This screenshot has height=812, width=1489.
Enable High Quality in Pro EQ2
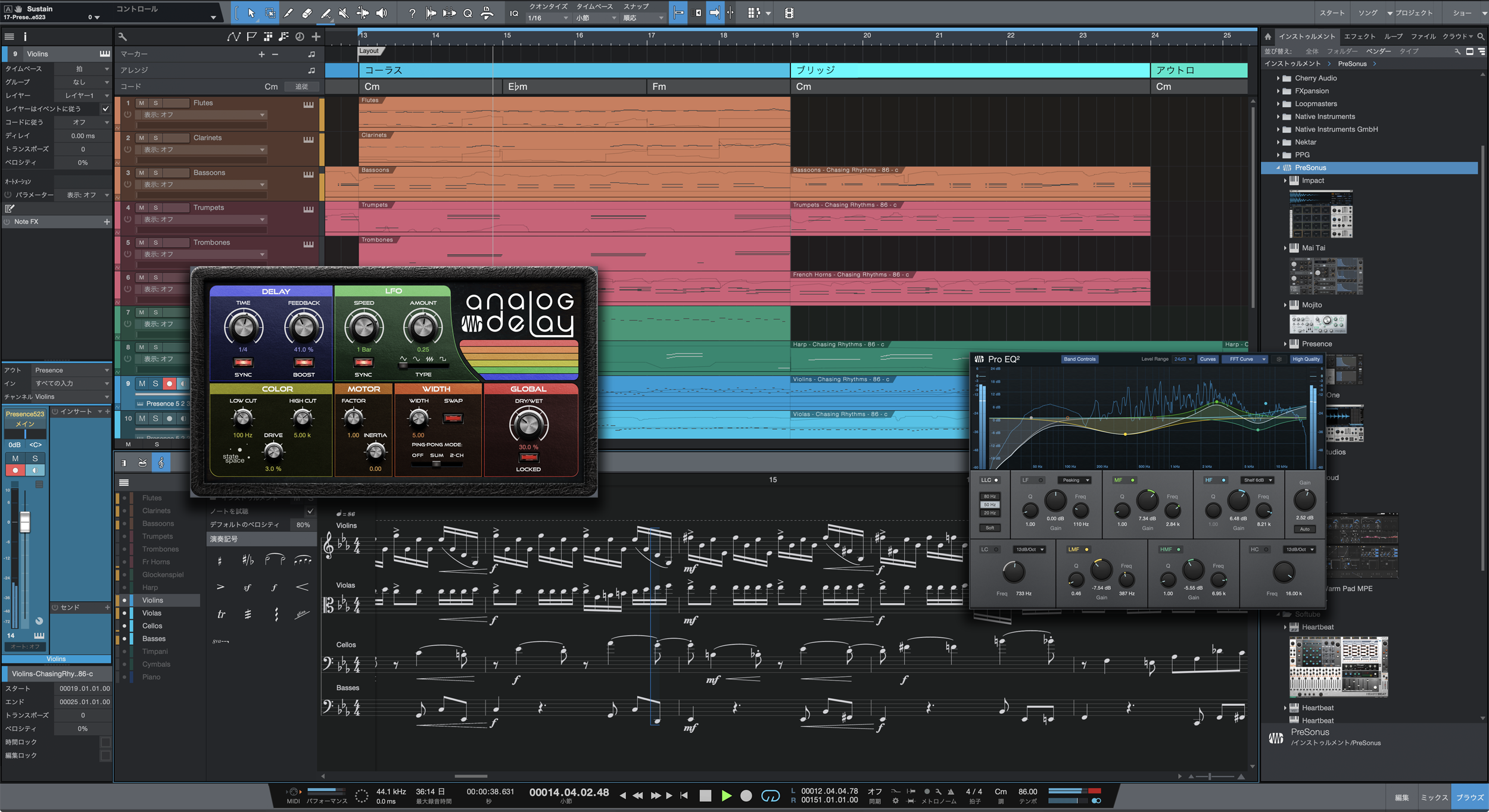point(1306,359)
